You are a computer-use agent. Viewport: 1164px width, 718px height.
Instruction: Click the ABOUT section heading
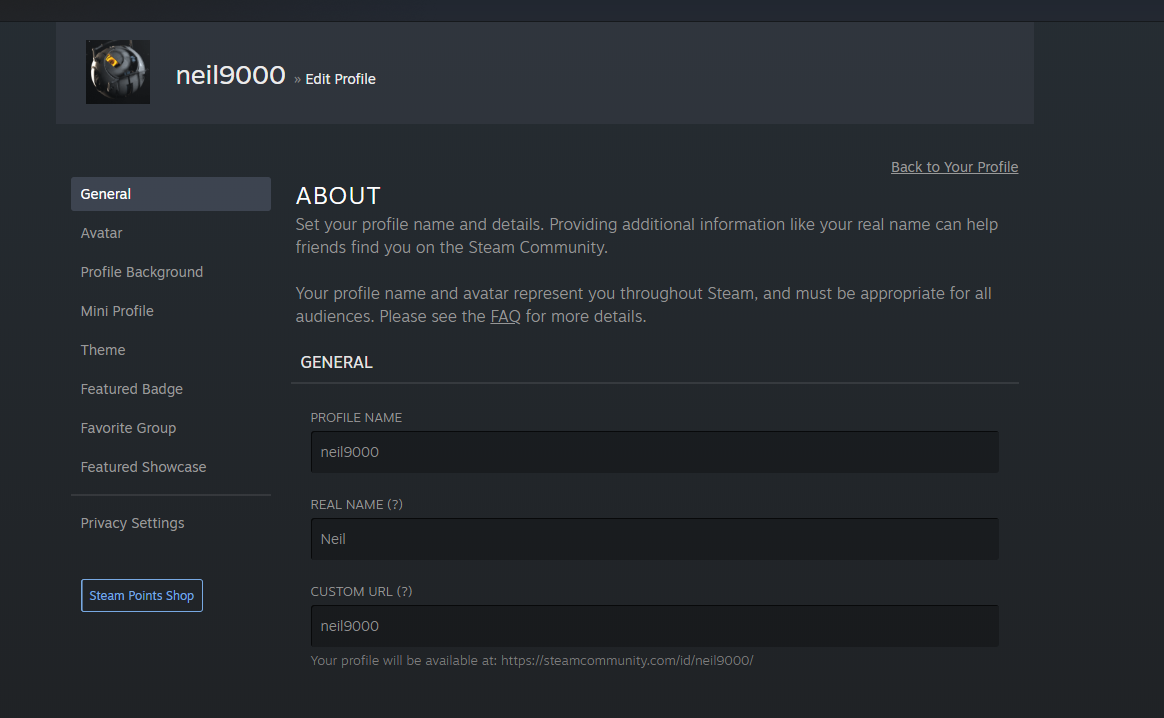click(338, 196)
